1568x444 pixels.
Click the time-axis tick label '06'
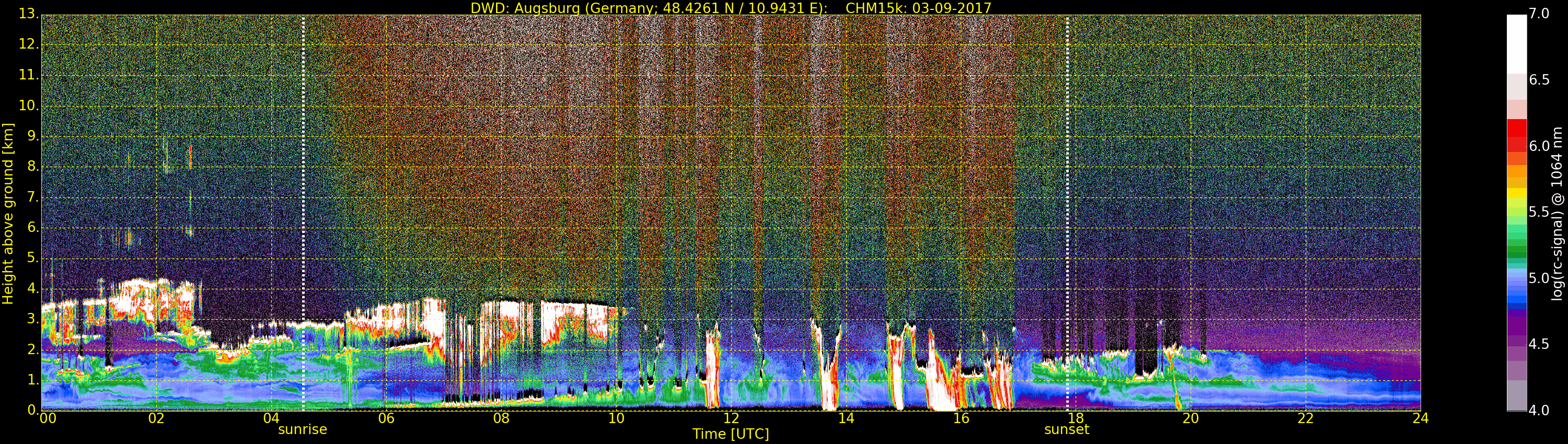coord(387,418)
